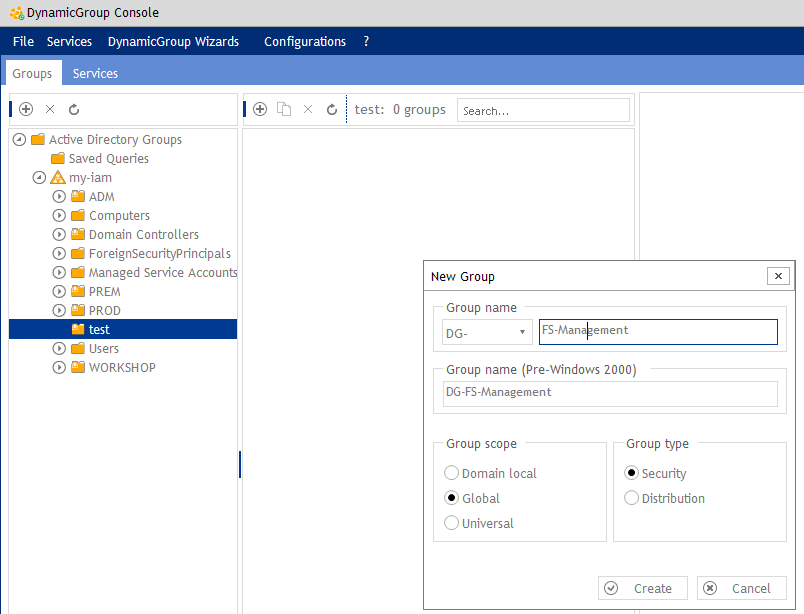Select the WORKSHOP tree item
This screenshot has height=614, width=804.
[120, 367]
